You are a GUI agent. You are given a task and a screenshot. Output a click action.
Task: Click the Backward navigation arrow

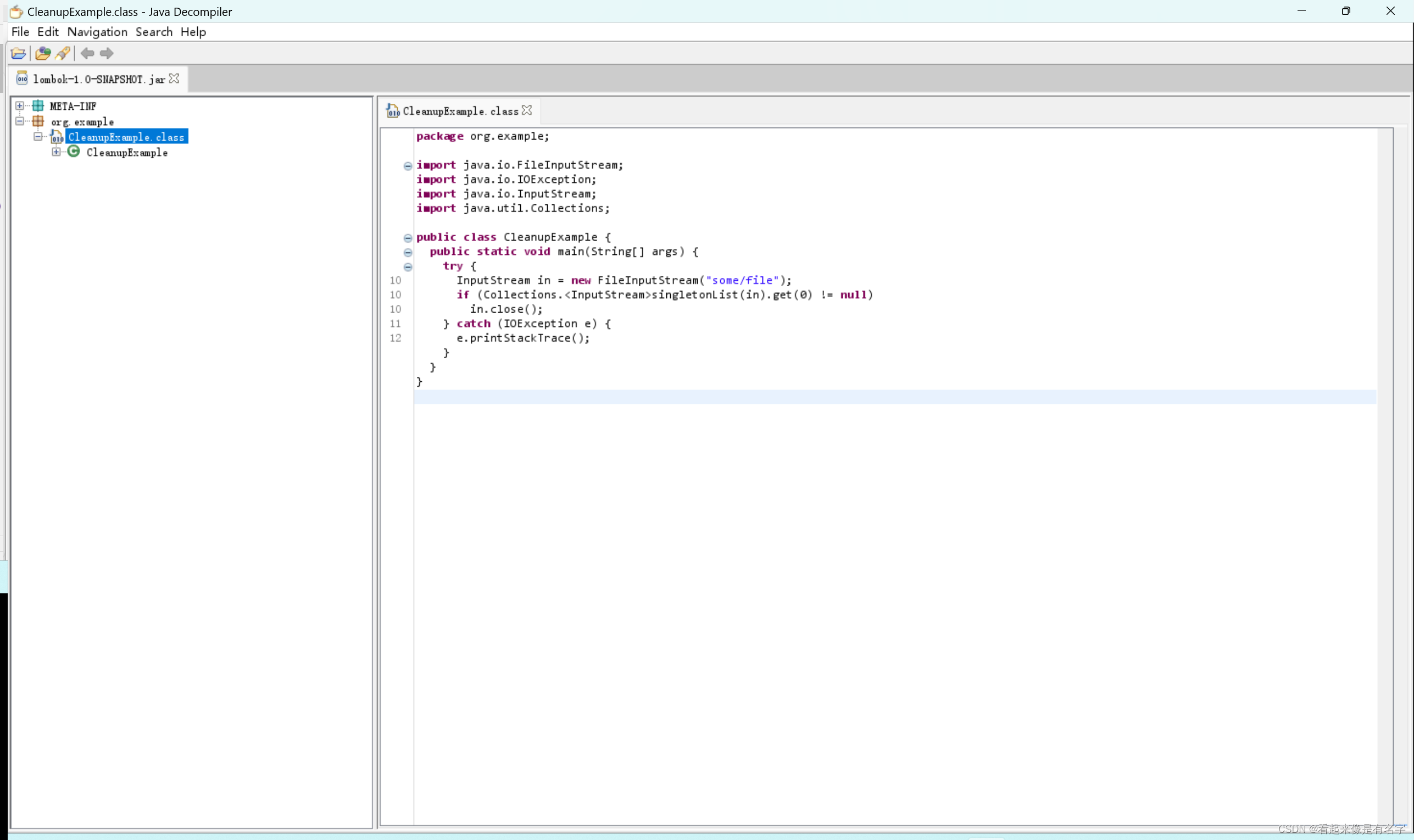[x=87, y=53]
